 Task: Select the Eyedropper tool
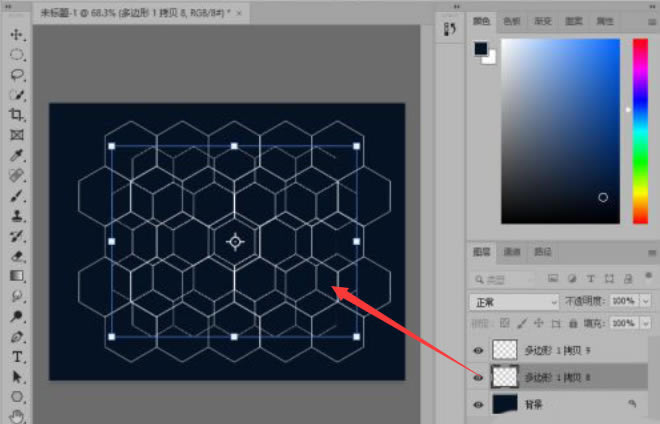click(16, 155)
